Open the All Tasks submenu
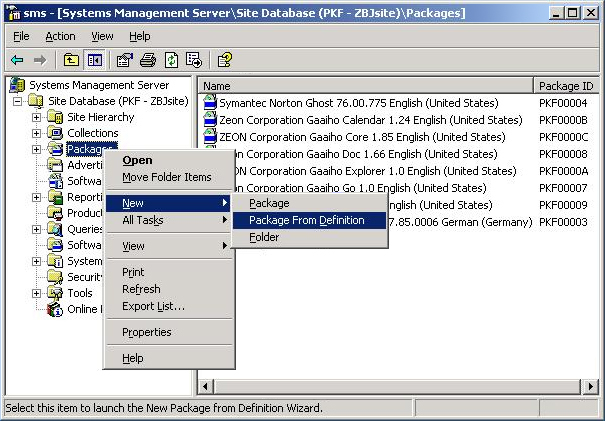Image resolution: width=605 pixels, height=421 pixels. pos(169,220)
